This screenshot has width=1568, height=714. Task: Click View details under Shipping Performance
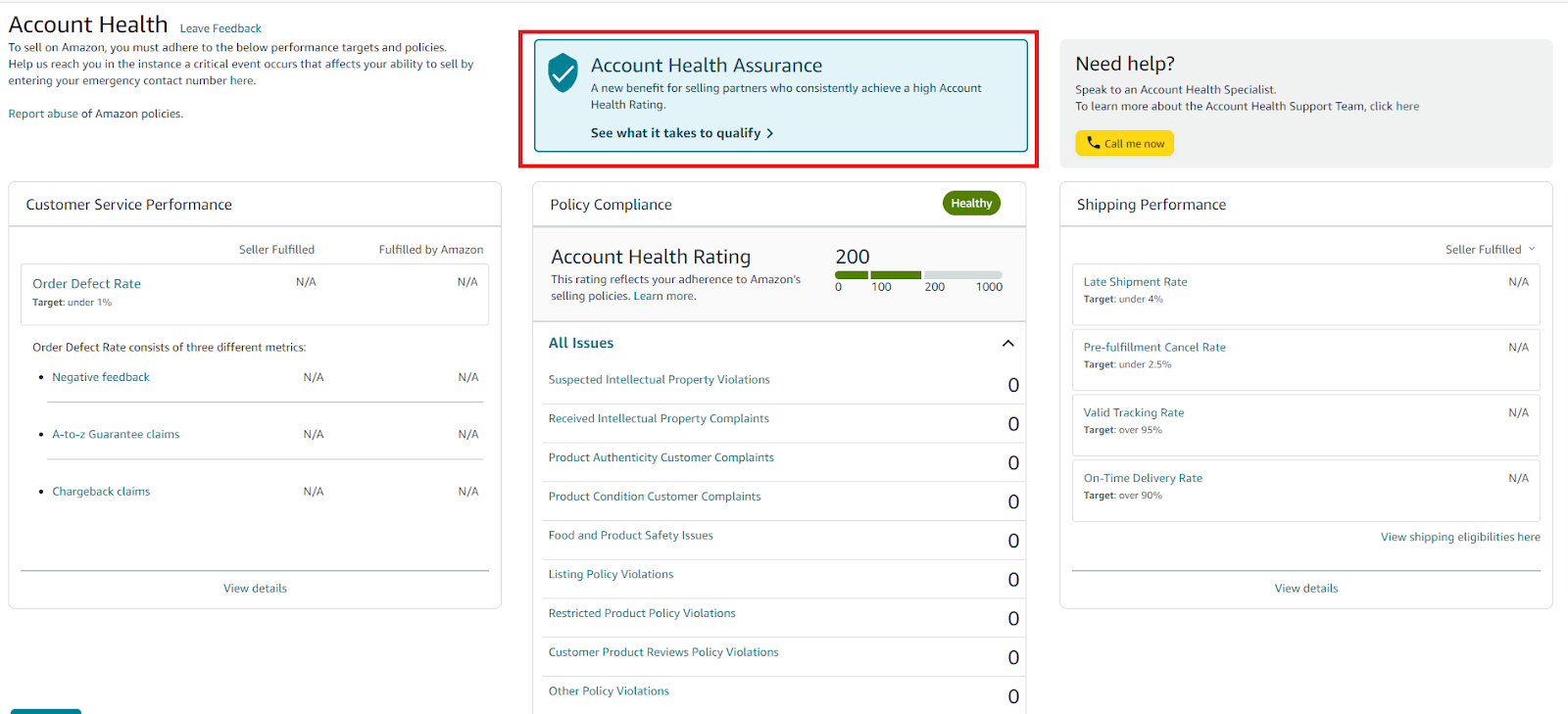pyautogui.click(x=1306, y=589)
